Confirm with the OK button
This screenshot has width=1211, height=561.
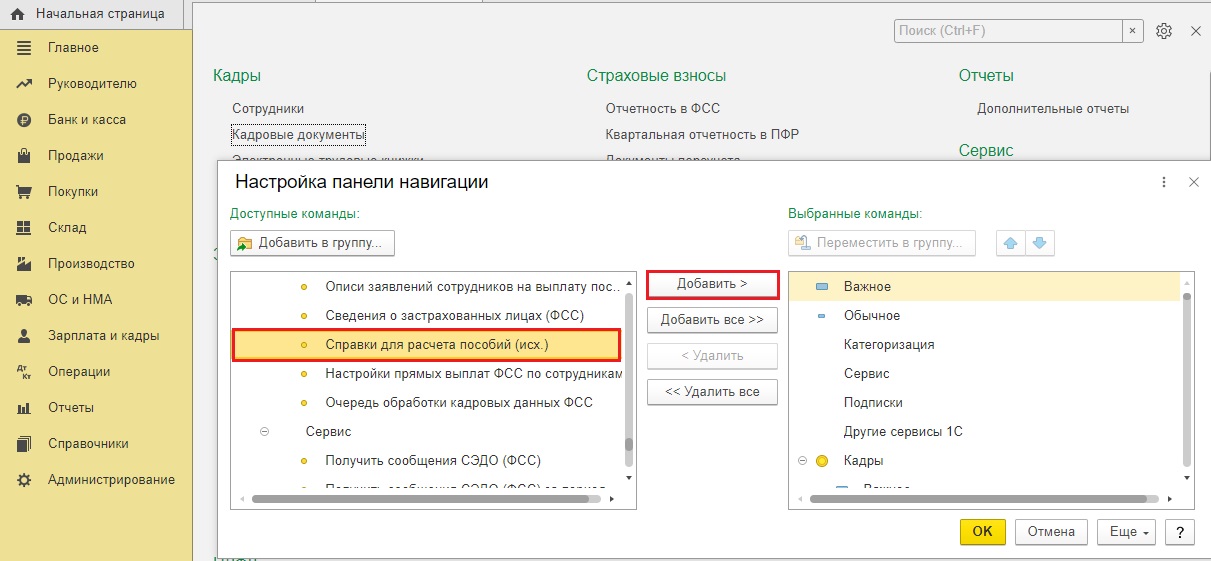click(x=982, y=532)
